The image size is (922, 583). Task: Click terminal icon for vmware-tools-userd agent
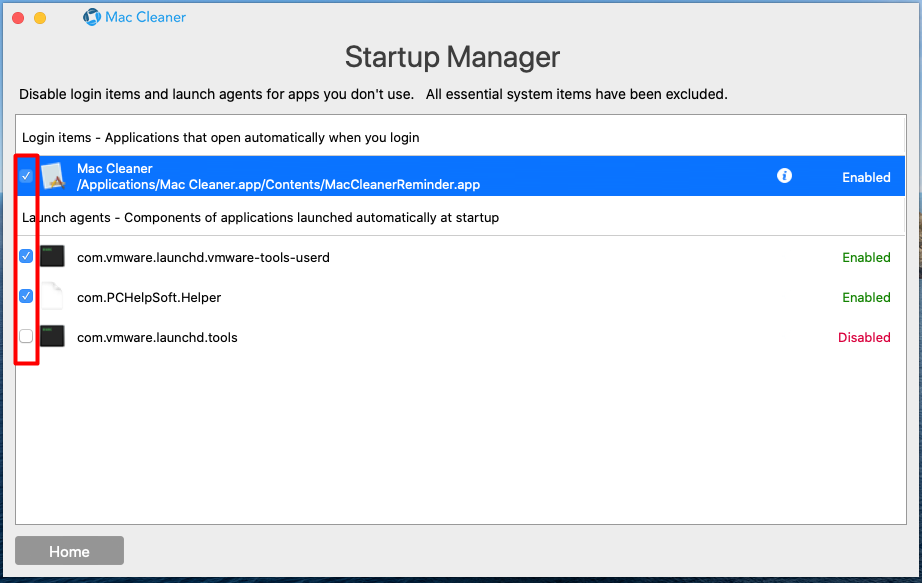click(x=52, y=256)
